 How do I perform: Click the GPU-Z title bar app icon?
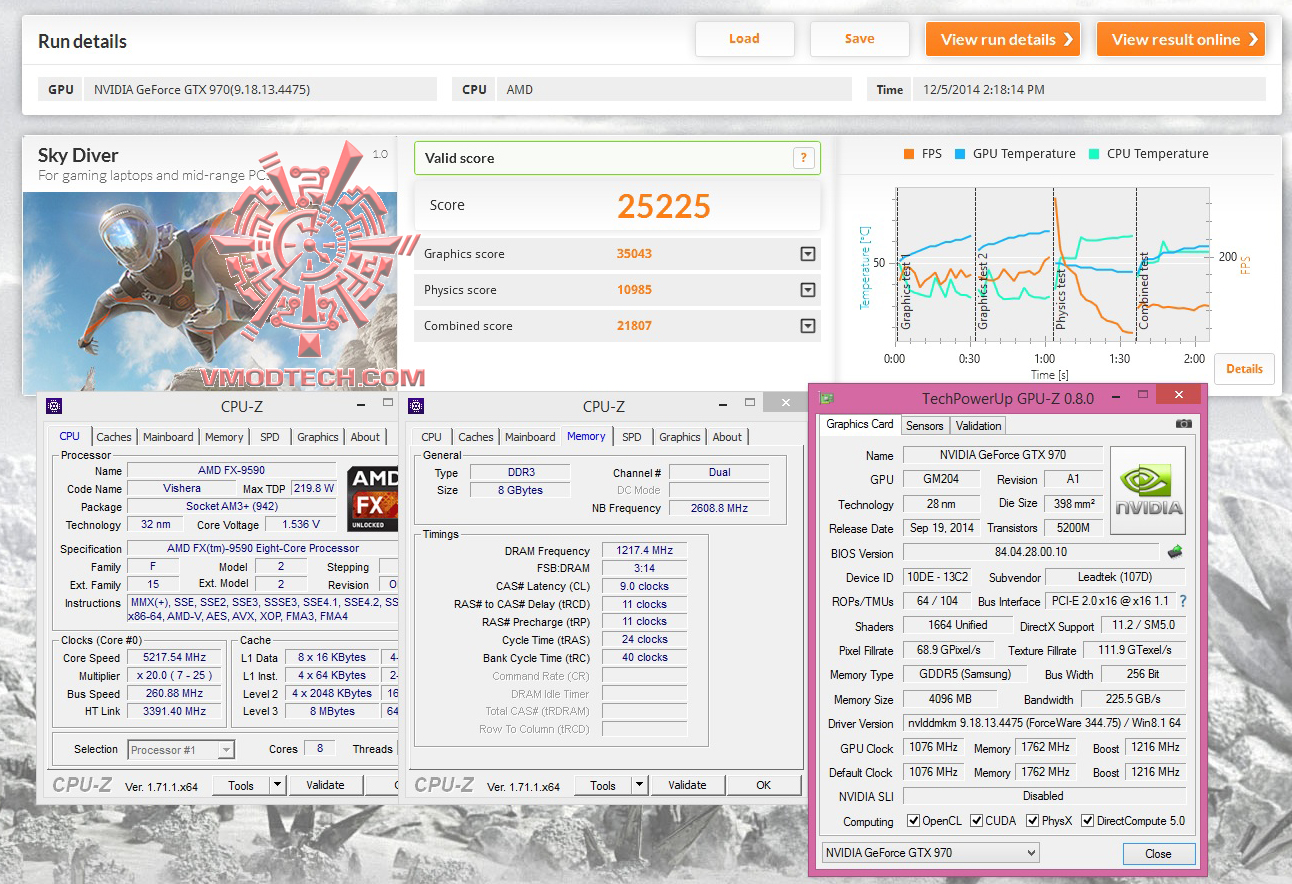(x=827, y=398)
